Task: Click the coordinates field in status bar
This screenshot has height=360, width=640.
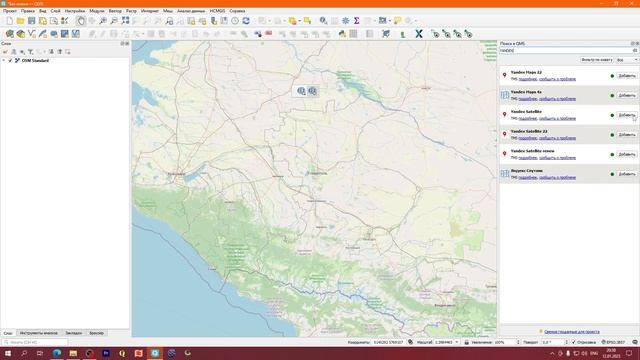Action: 388,342
